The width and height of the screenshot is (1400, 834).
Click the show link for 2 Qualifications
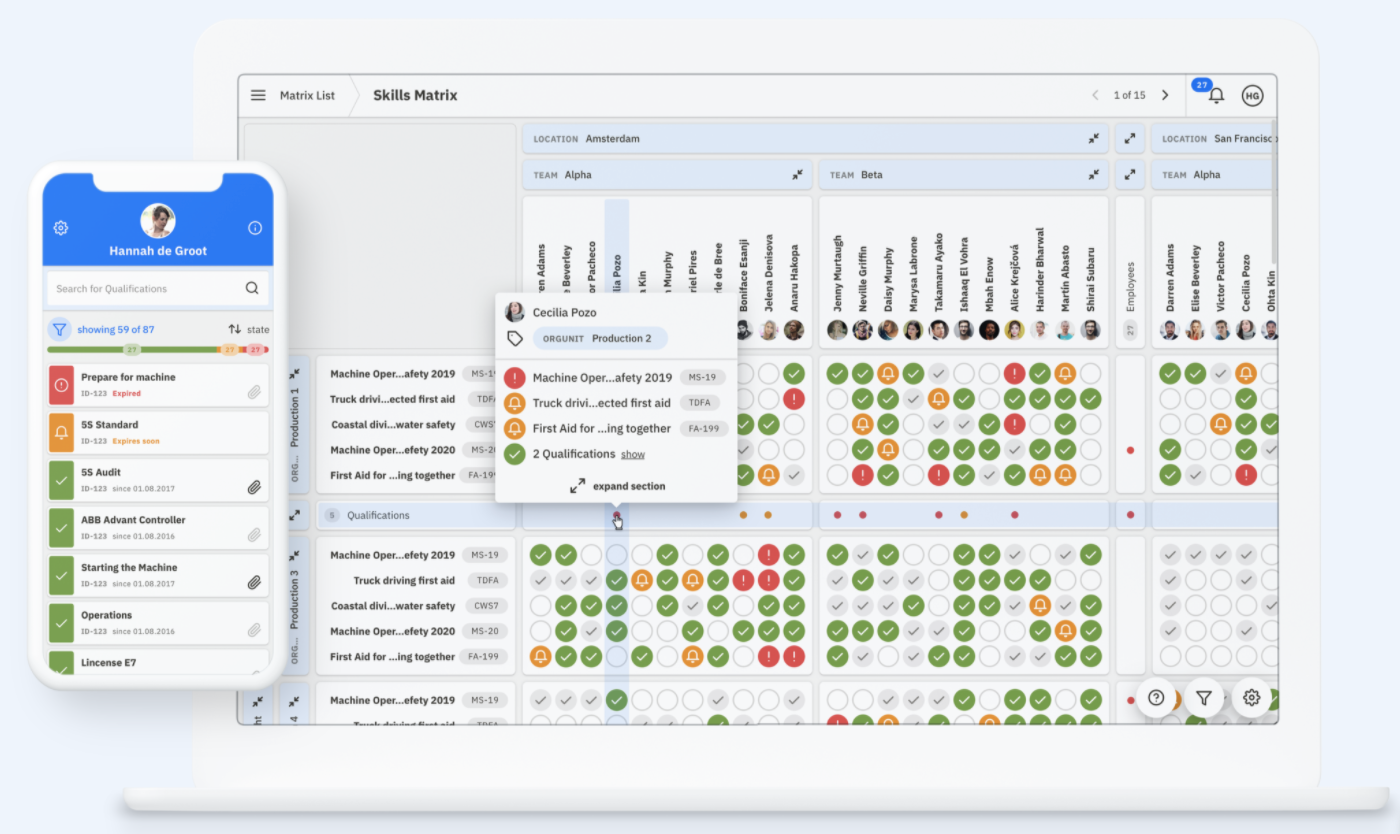pyautogui.click(x=632, y=455)
